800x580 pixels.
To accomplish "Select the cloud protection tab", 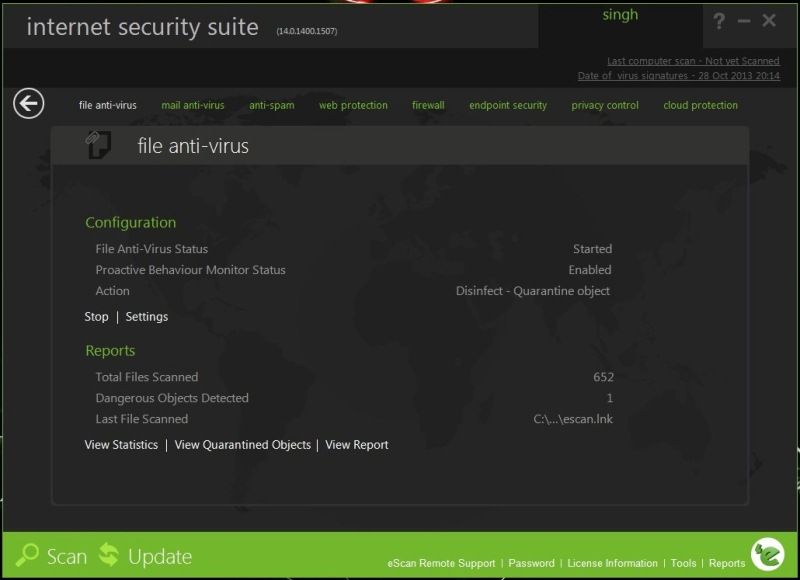I will coord(701,105).
